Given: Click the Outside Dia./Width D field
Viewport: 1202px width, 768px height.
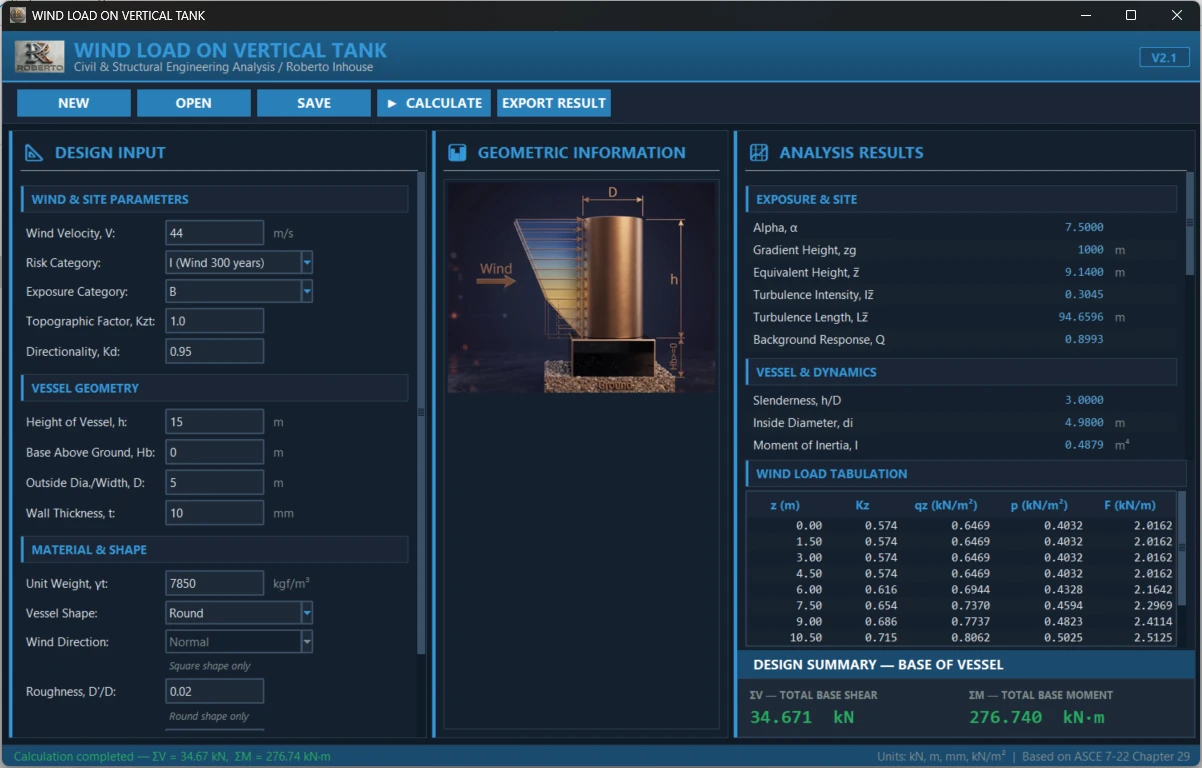Looking at the screenshot, I should [214, 483].
